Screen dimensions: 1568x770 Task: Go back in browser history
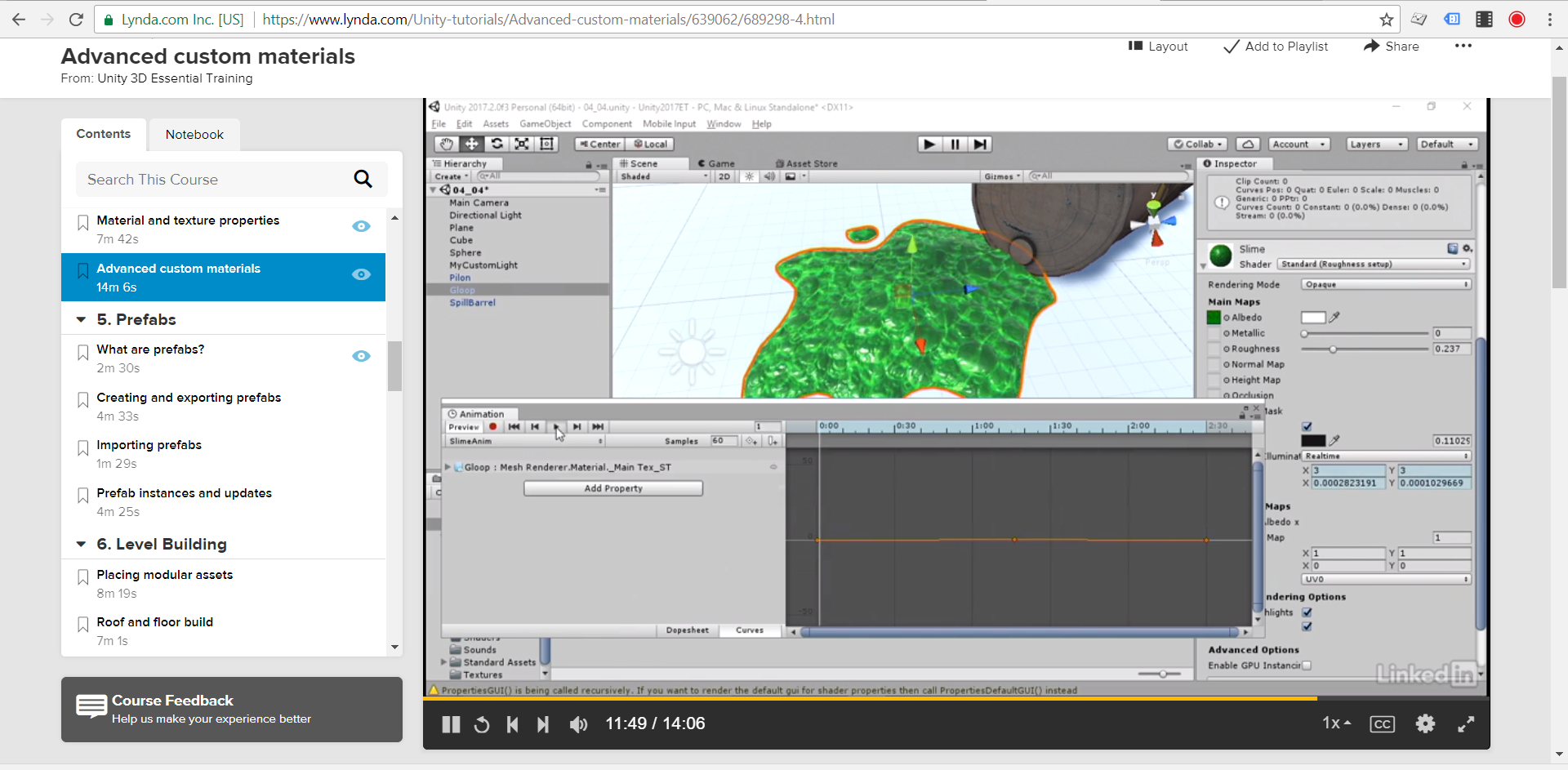(x=19, y=20)
